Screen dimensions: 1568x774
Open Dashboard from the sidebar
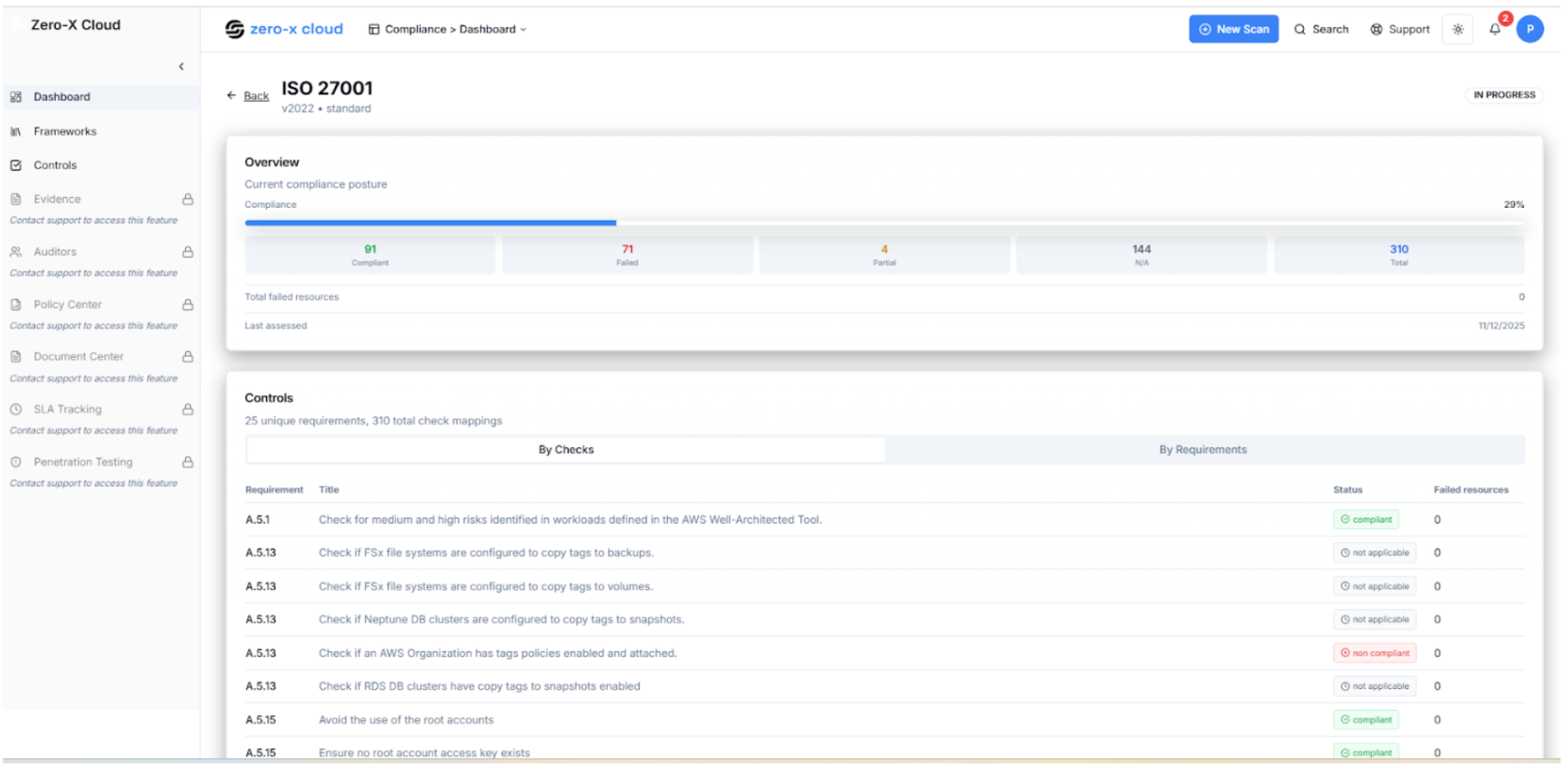(x=101, y=97)
